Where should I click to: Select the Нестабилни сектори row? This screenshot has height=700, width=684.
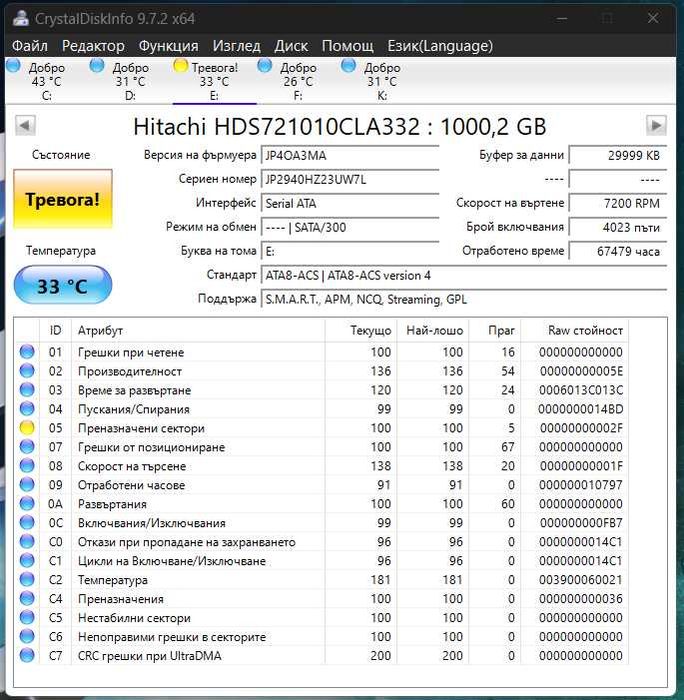321,617
